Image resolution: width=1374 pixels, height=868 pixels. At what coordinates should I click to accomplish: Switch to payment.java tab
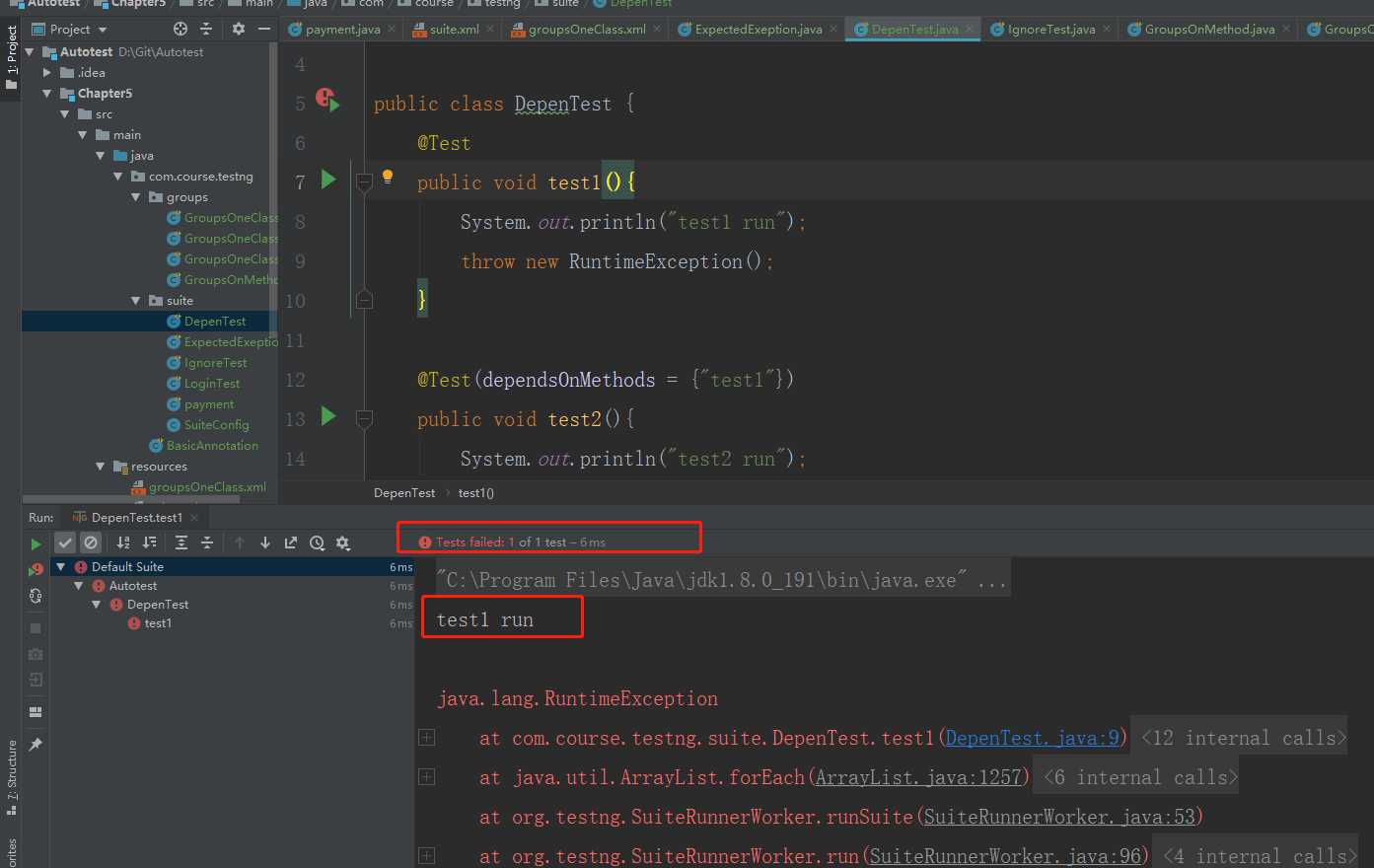tap(342, 30)
